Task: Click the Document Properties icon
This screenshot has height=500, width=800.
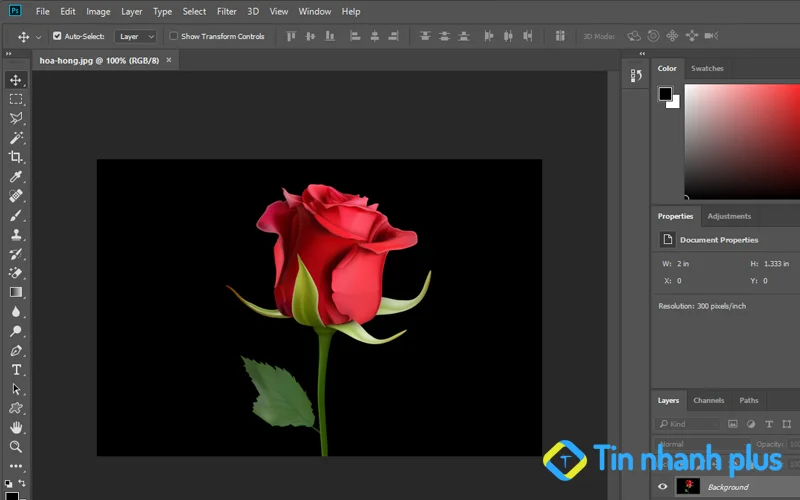Action: [x=667, y=239]
